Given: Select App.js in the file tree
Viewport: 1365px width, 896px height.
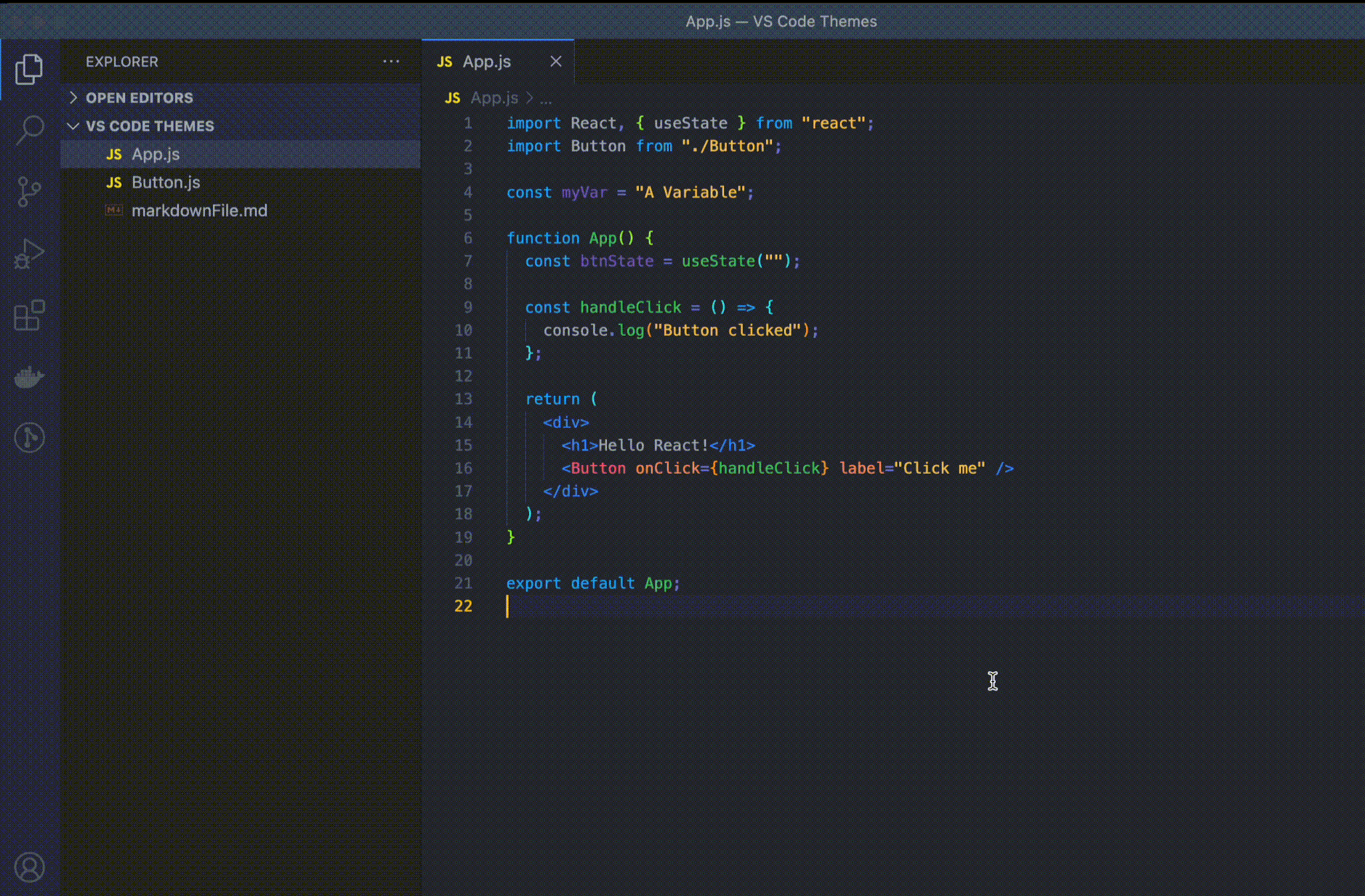Looking at the screenshot, I should (155, 154).
